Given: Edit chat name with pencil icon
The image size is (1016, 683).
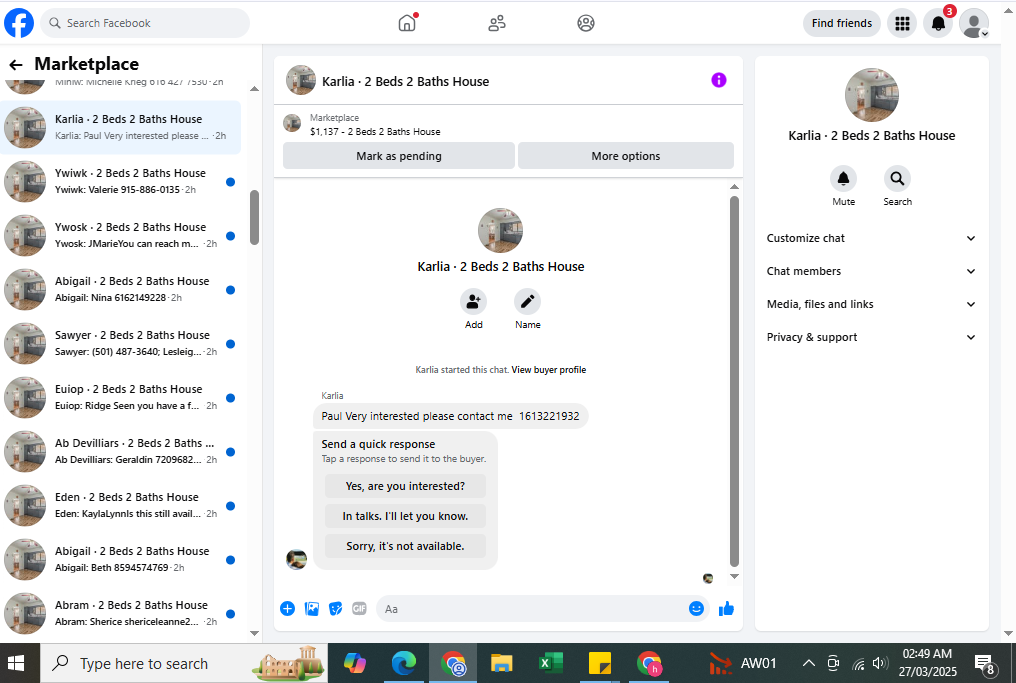Looking at the screenshot, I should tap(527, 302).
